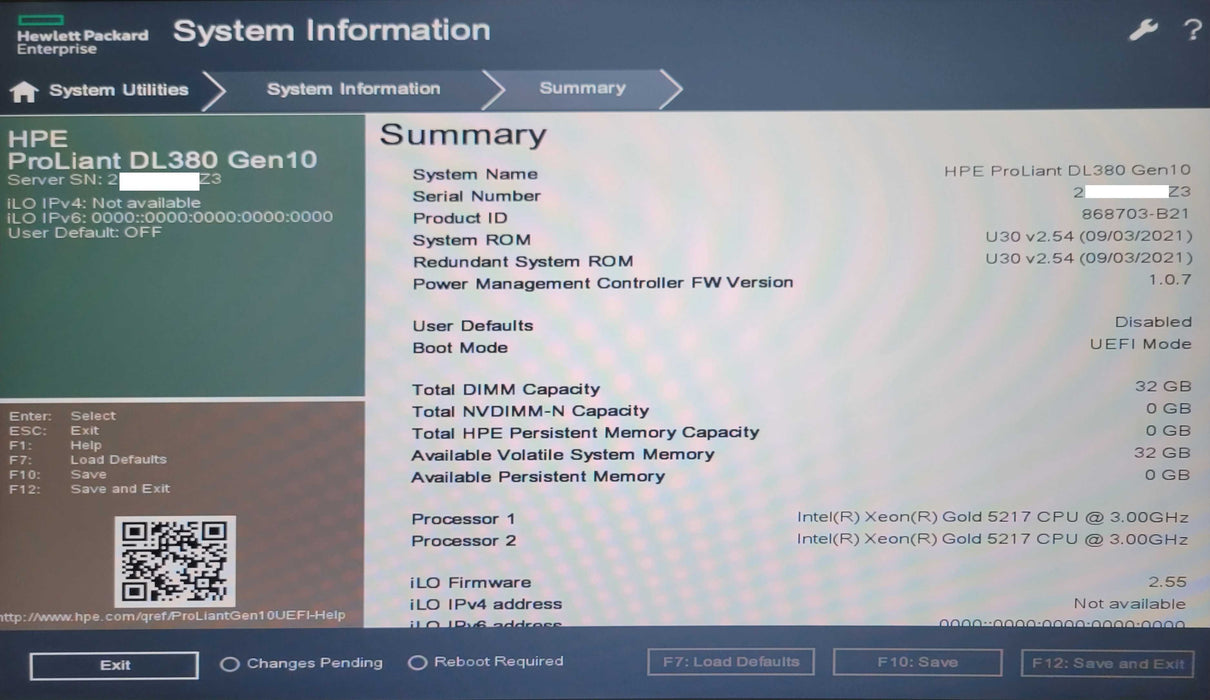The width and height of the screenshot is (1210, 700).
Task: Select the Summary breadcrumb
Action: (582, 88)
